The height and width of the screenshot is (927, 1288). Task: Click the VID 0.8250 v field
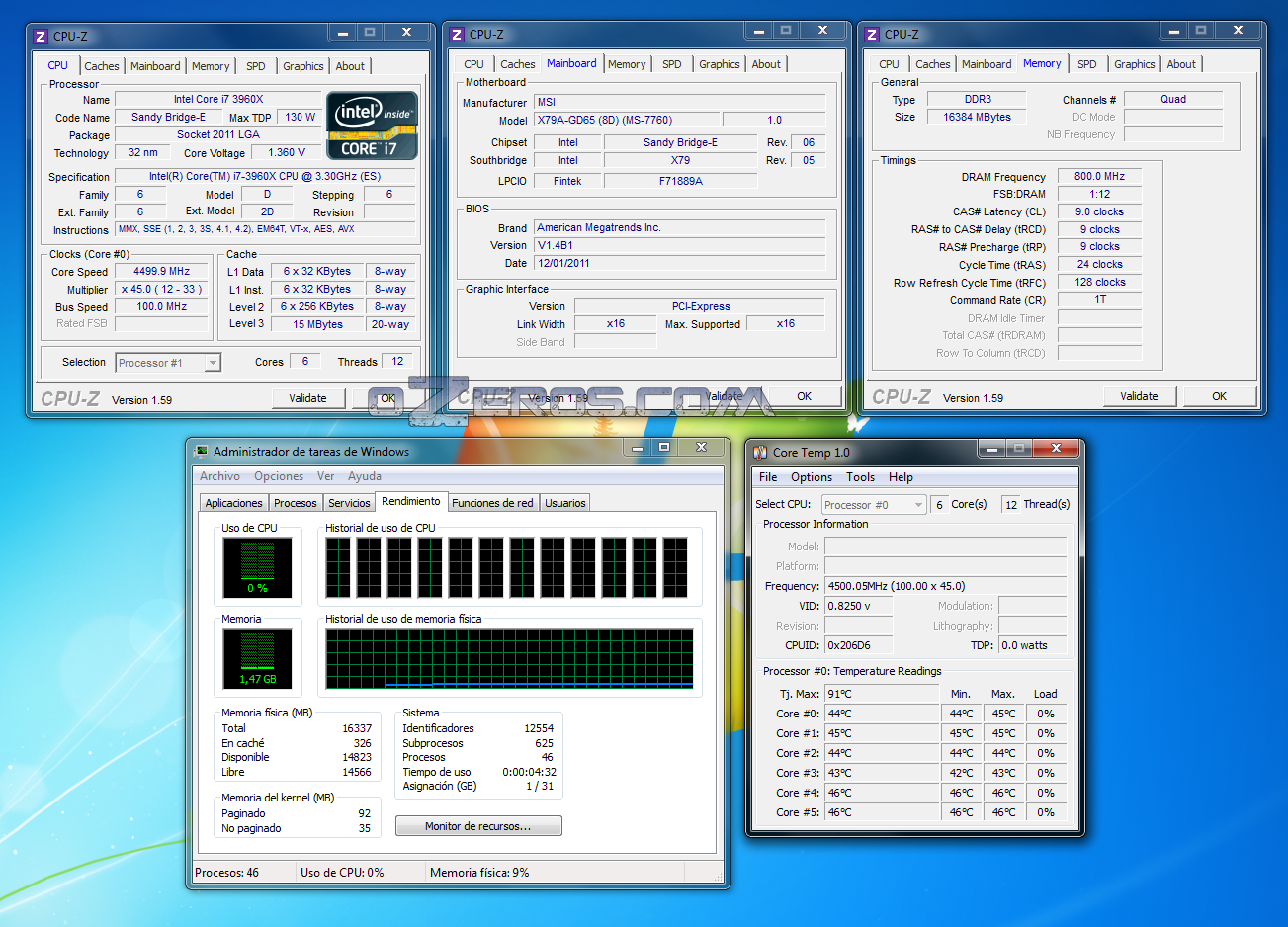858,606
